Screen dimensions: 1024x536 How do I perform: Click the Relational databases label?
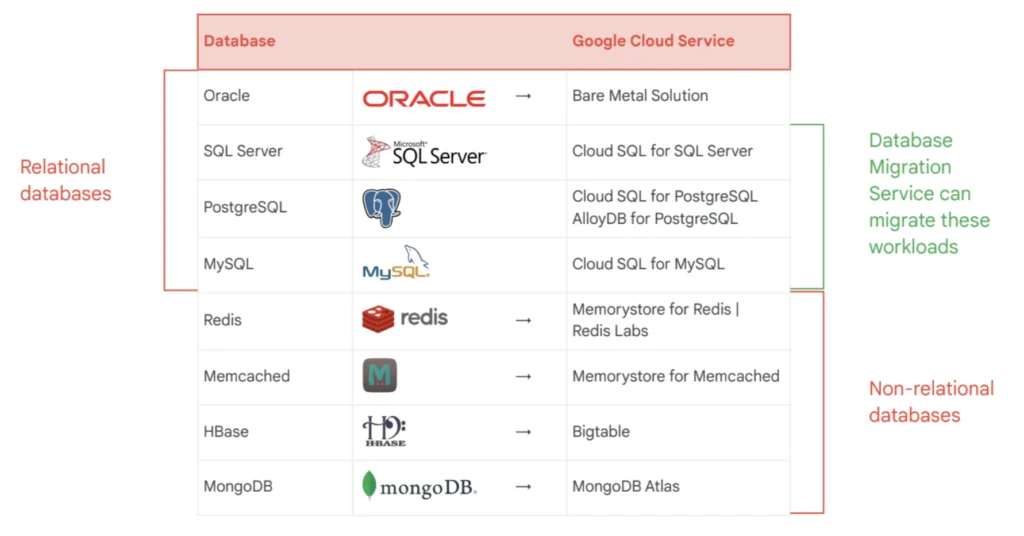[x=65, y=180]
